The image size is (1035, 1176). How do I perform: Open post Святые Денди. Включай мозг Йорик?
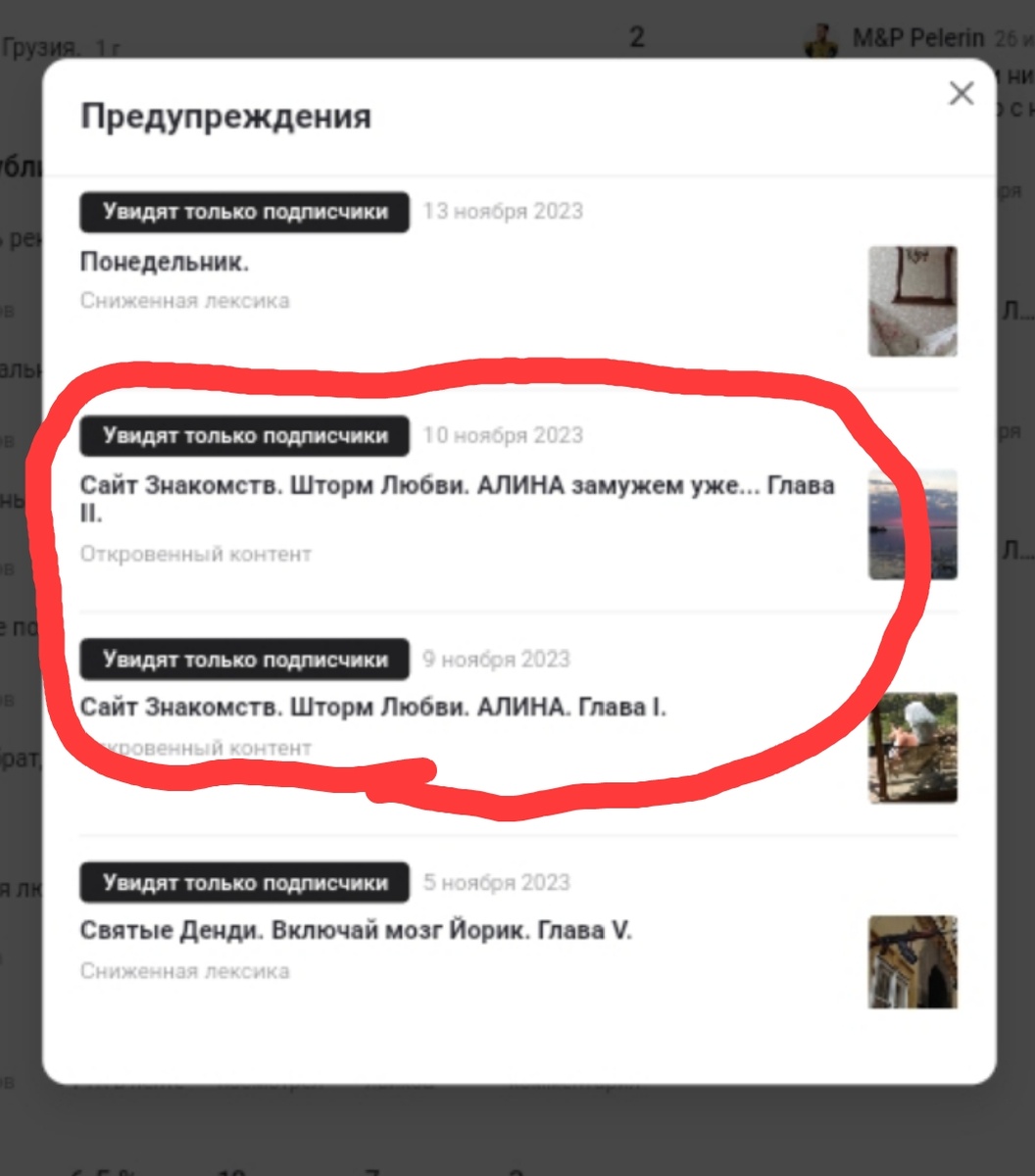coord(357,931)
